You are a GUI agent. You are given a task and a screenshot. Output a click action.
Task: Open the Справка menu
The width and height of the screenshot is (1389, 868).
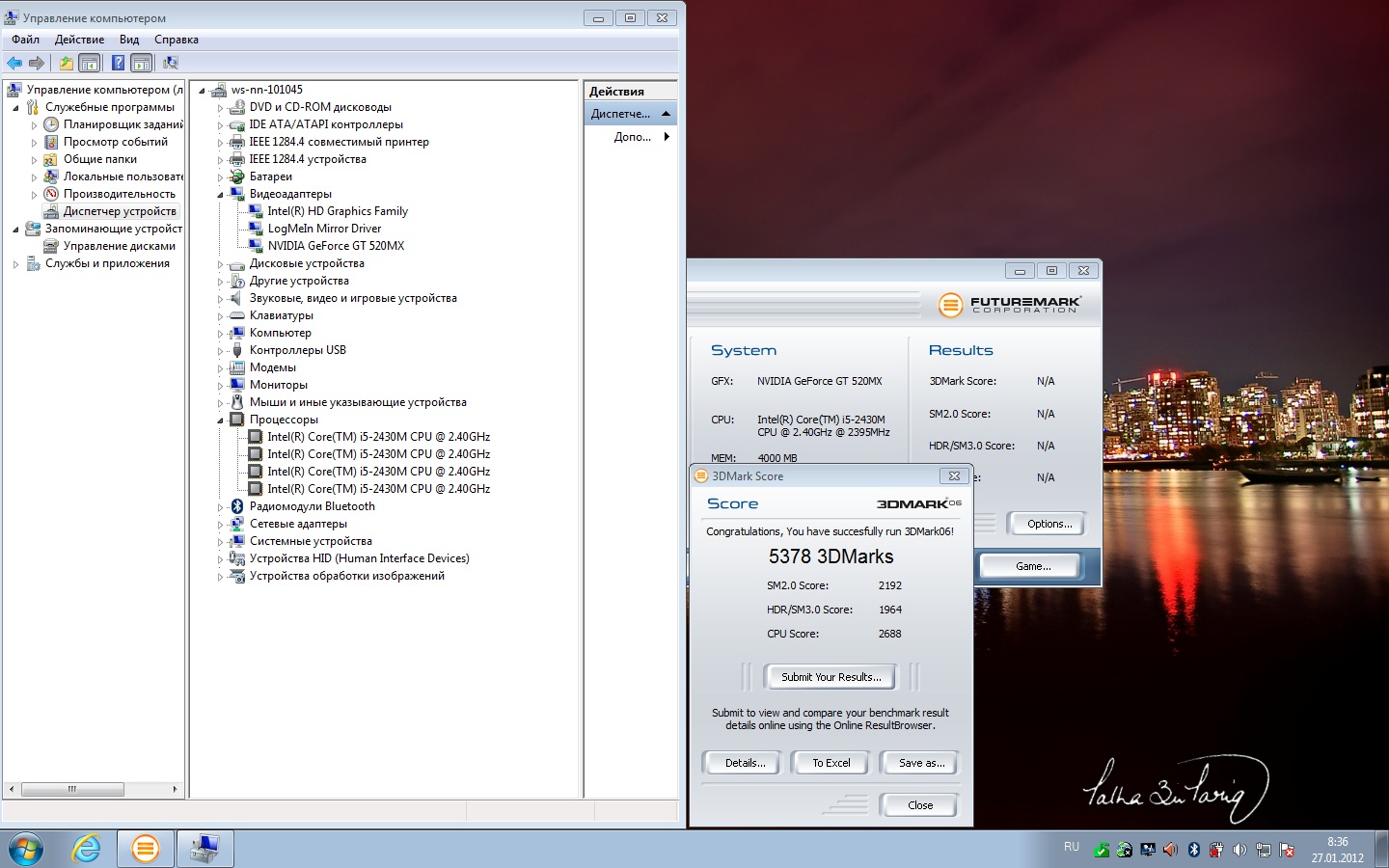pos(177,40)
